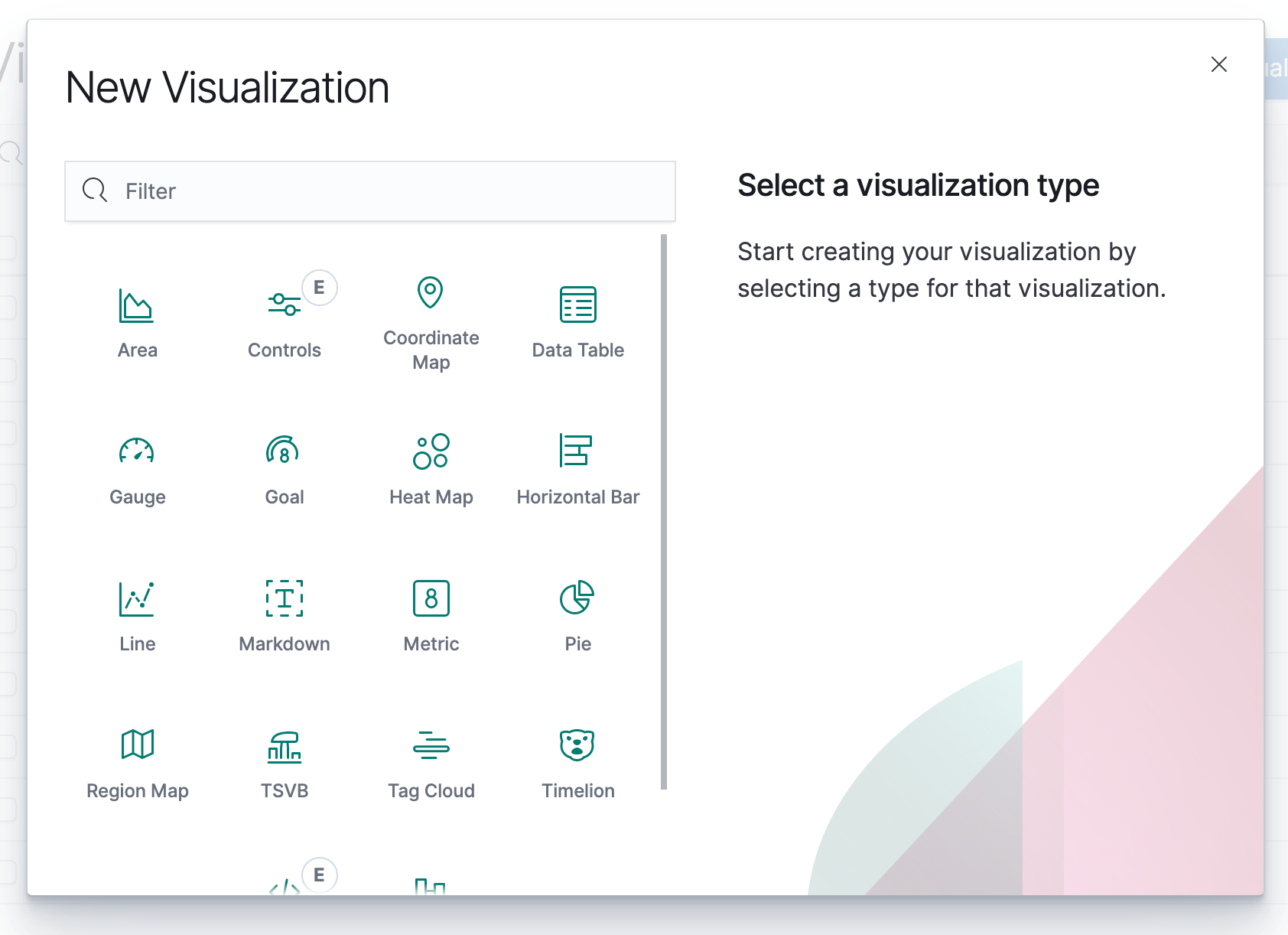The width and height of the screenshot is (1288, 935).
Task: Select the TSVB visualization icon
Action: [x=284, y=746]
